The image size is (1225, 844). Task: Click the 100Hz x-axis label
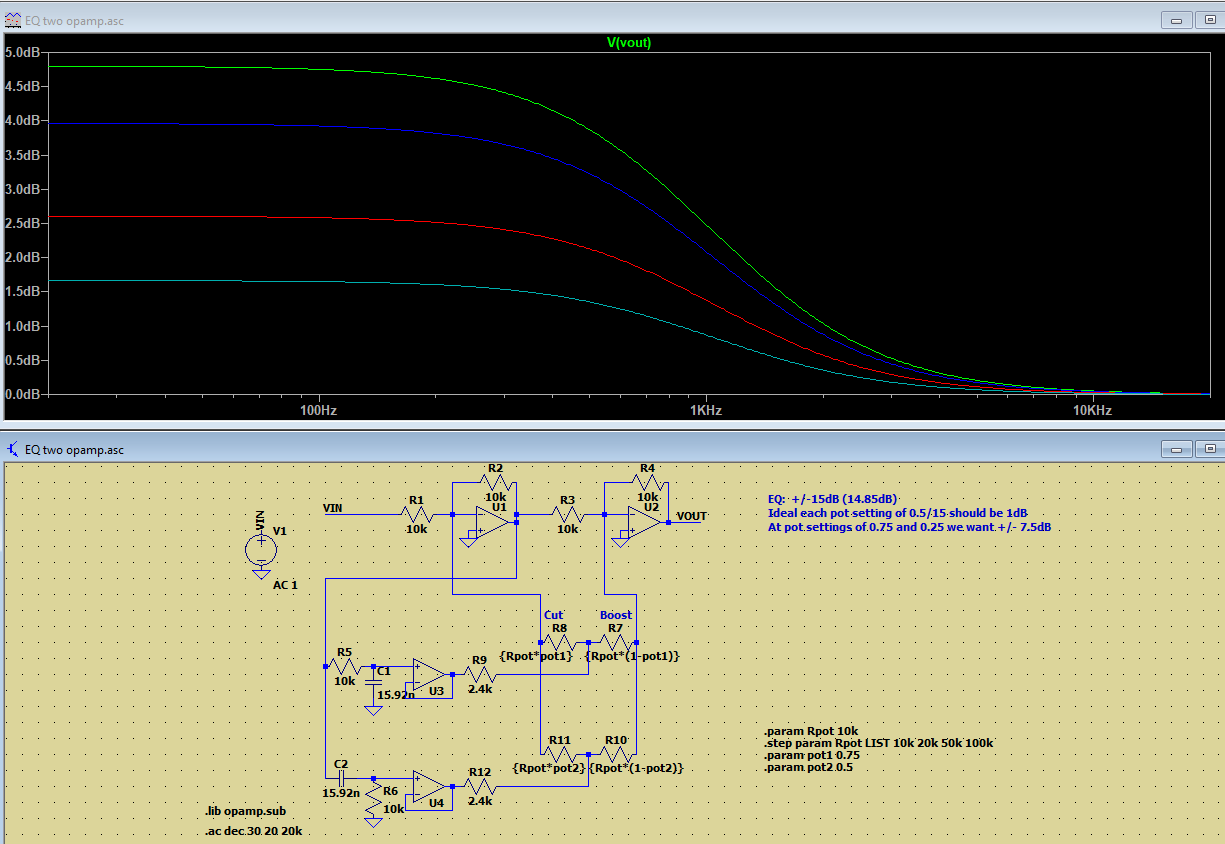[317, 411]
